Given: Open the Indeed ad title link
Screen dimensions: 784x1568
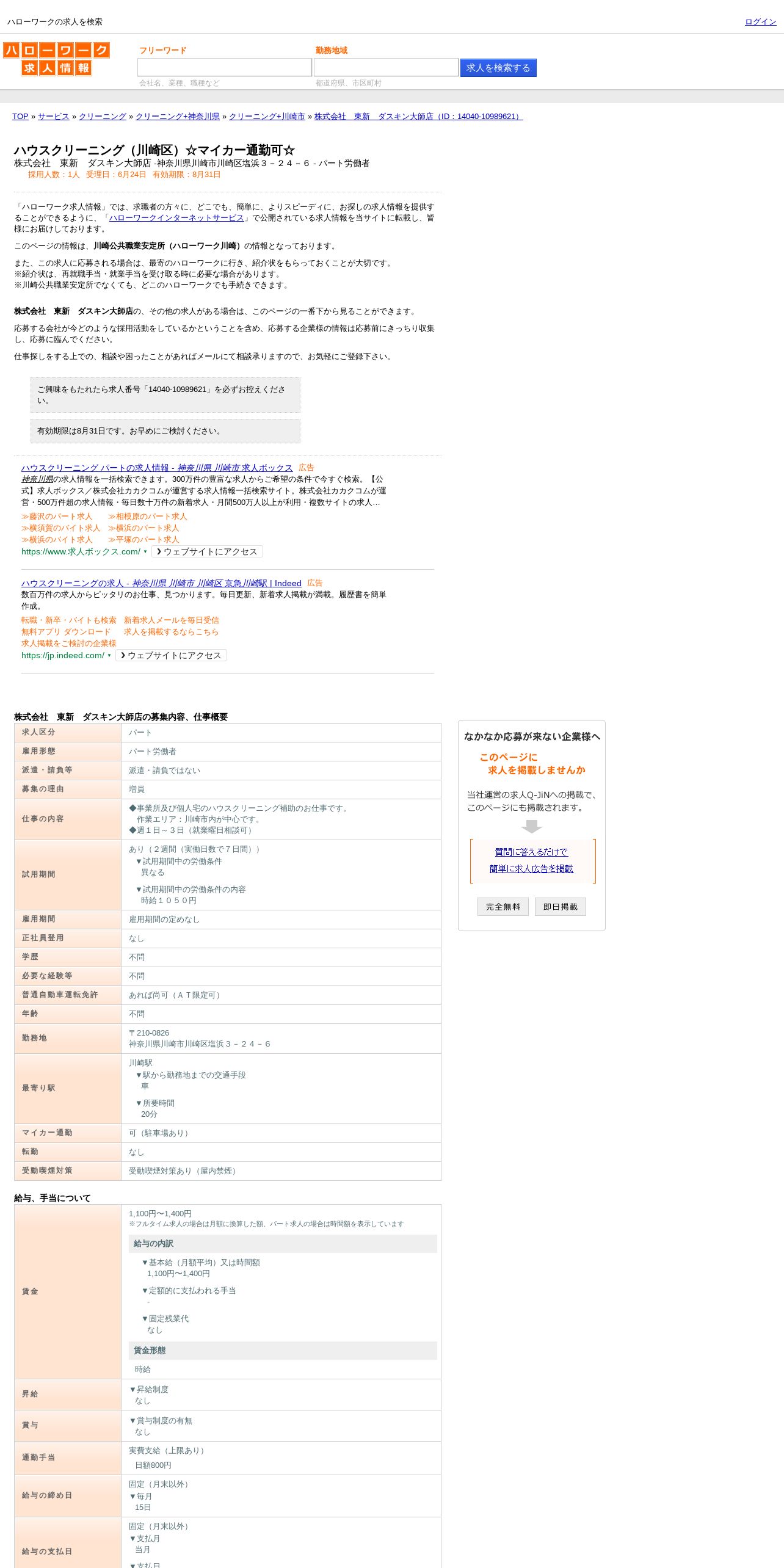Looking at the screenshot, I should coord(161,583).
